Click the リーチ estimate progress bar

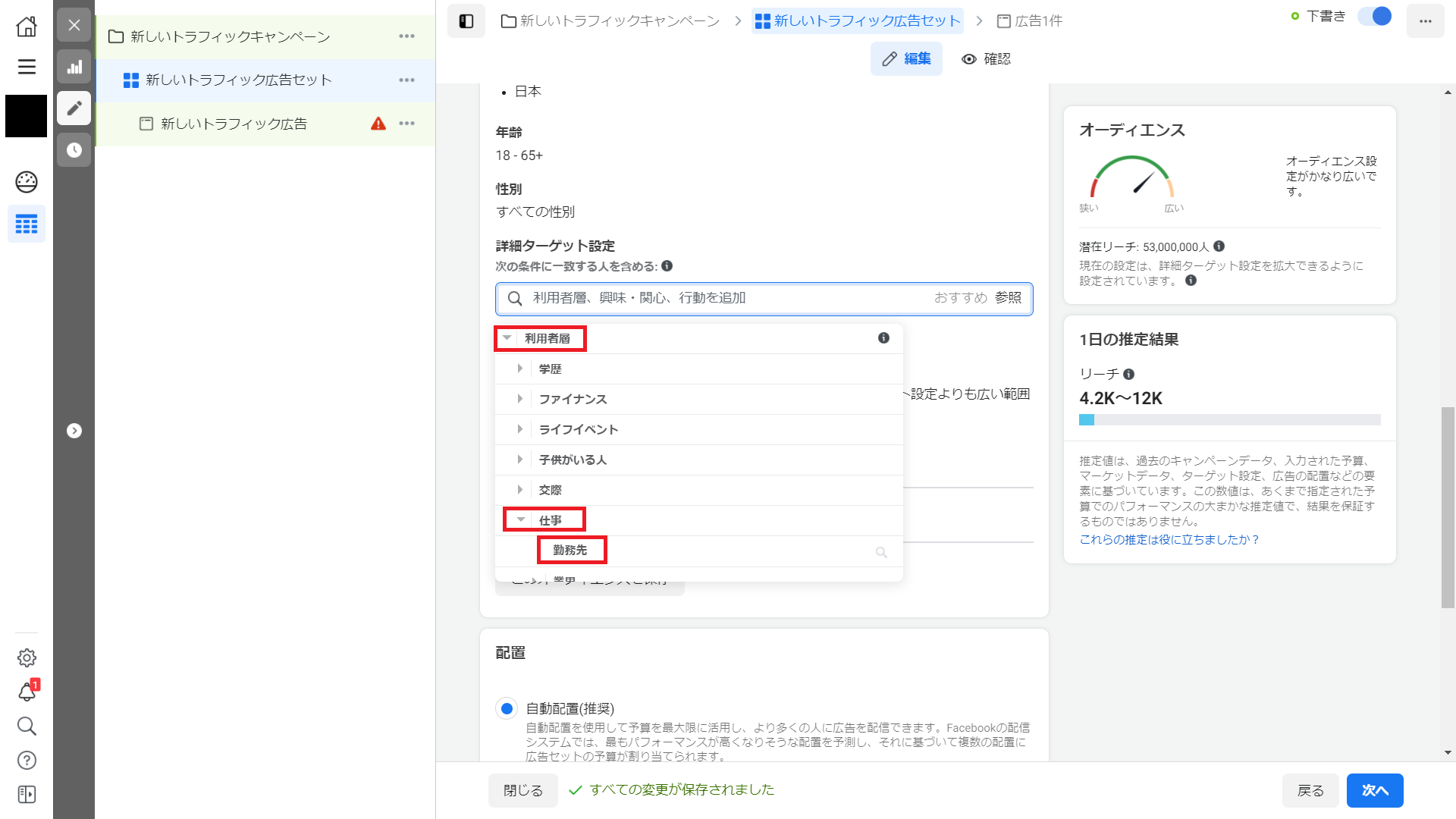tap(1230, 420)
